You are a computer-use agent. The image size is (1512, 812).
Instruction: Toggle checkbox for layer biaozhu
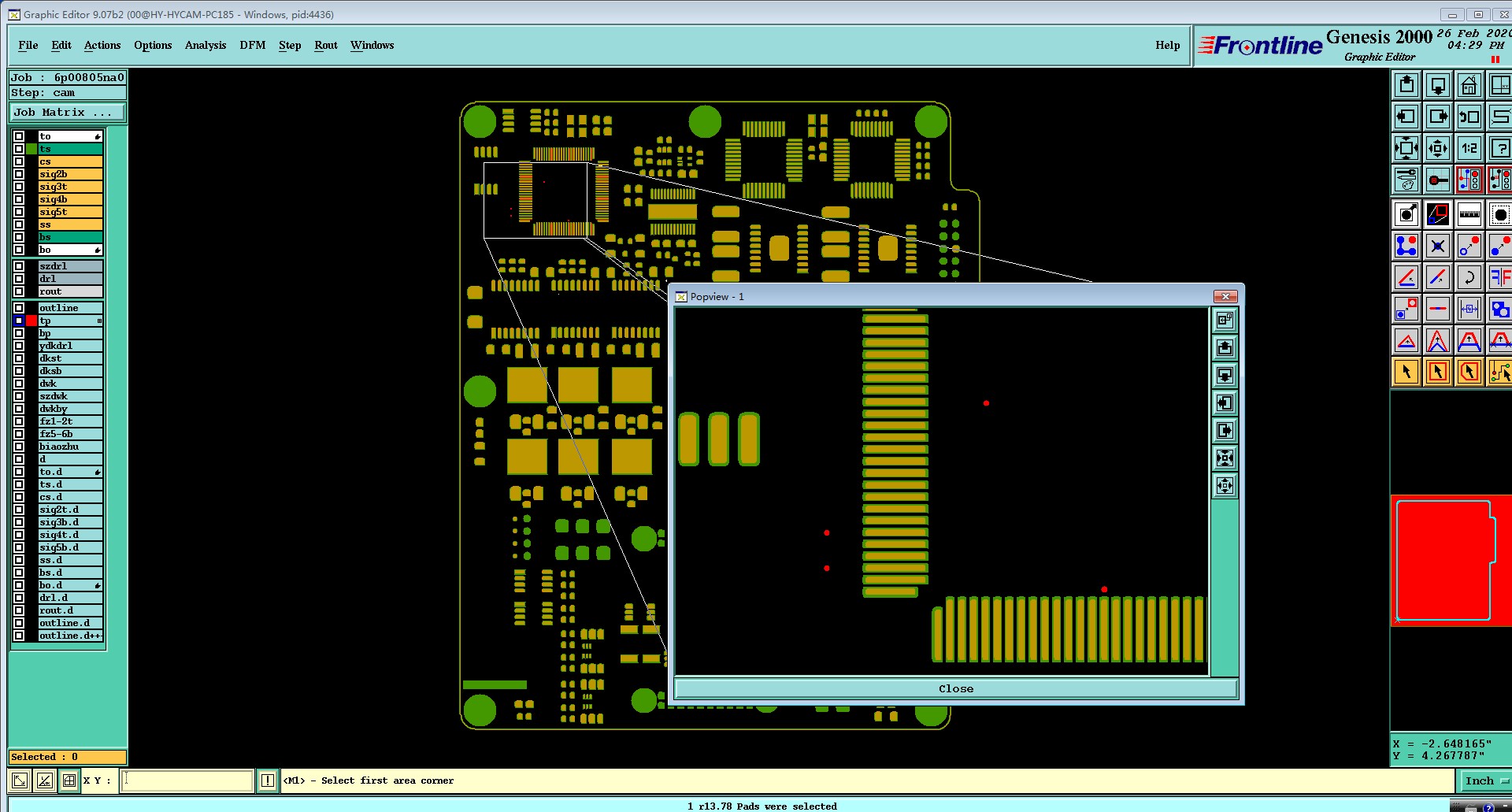(x=19, y=447)
